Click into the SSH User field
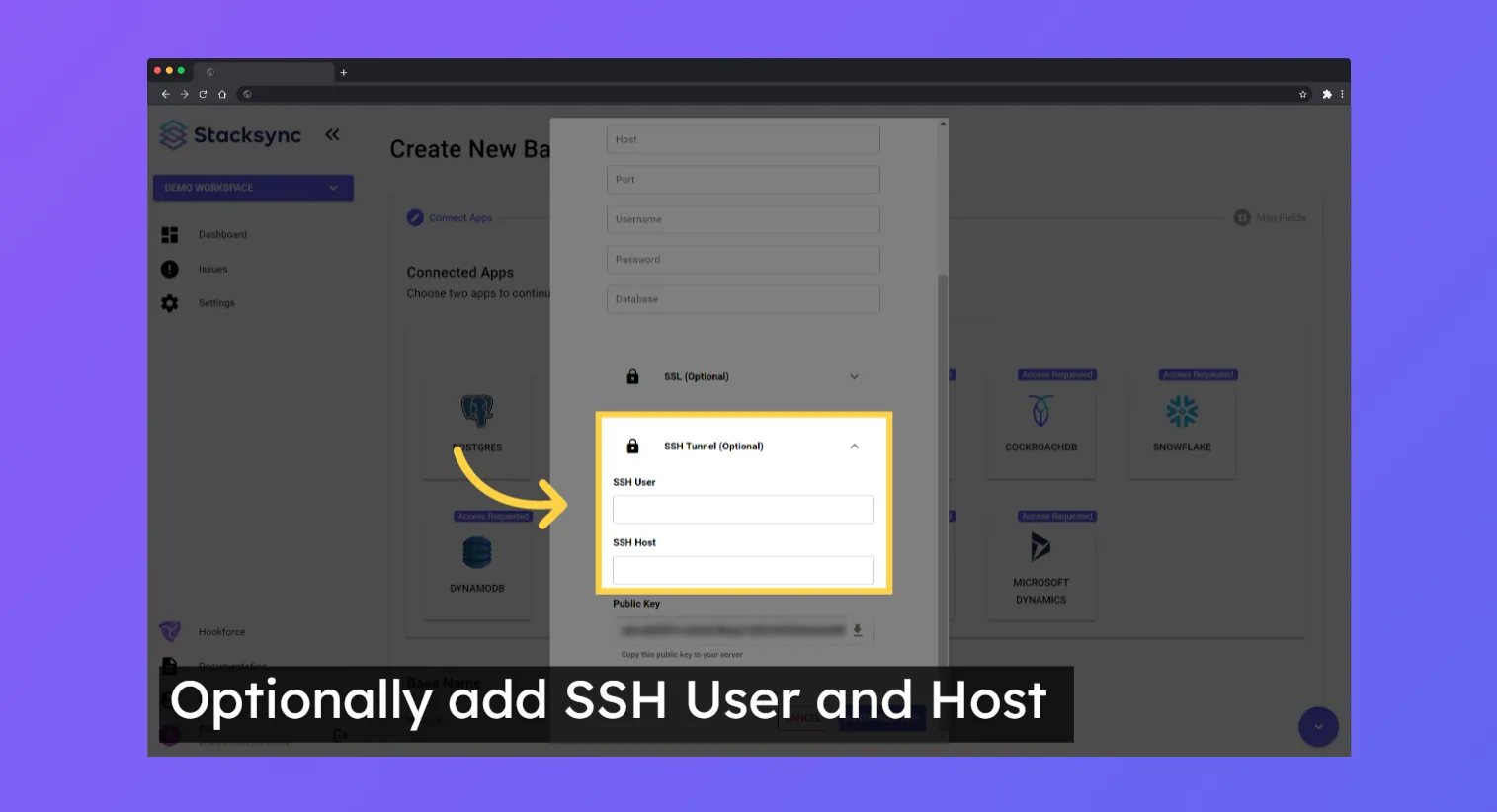 (743, 510)
